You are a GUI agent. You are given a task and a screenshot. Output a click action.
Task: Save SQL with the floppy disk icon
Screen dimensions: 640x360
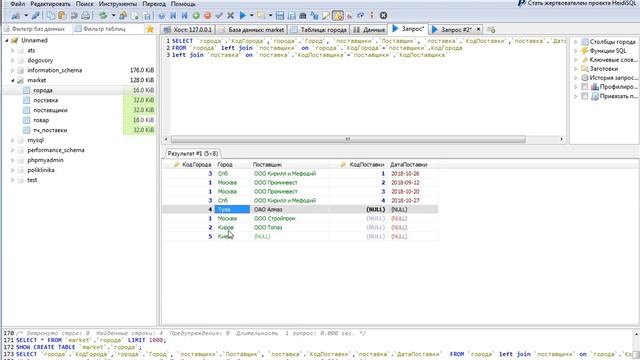pyautogui.click(x=280, y=16)
